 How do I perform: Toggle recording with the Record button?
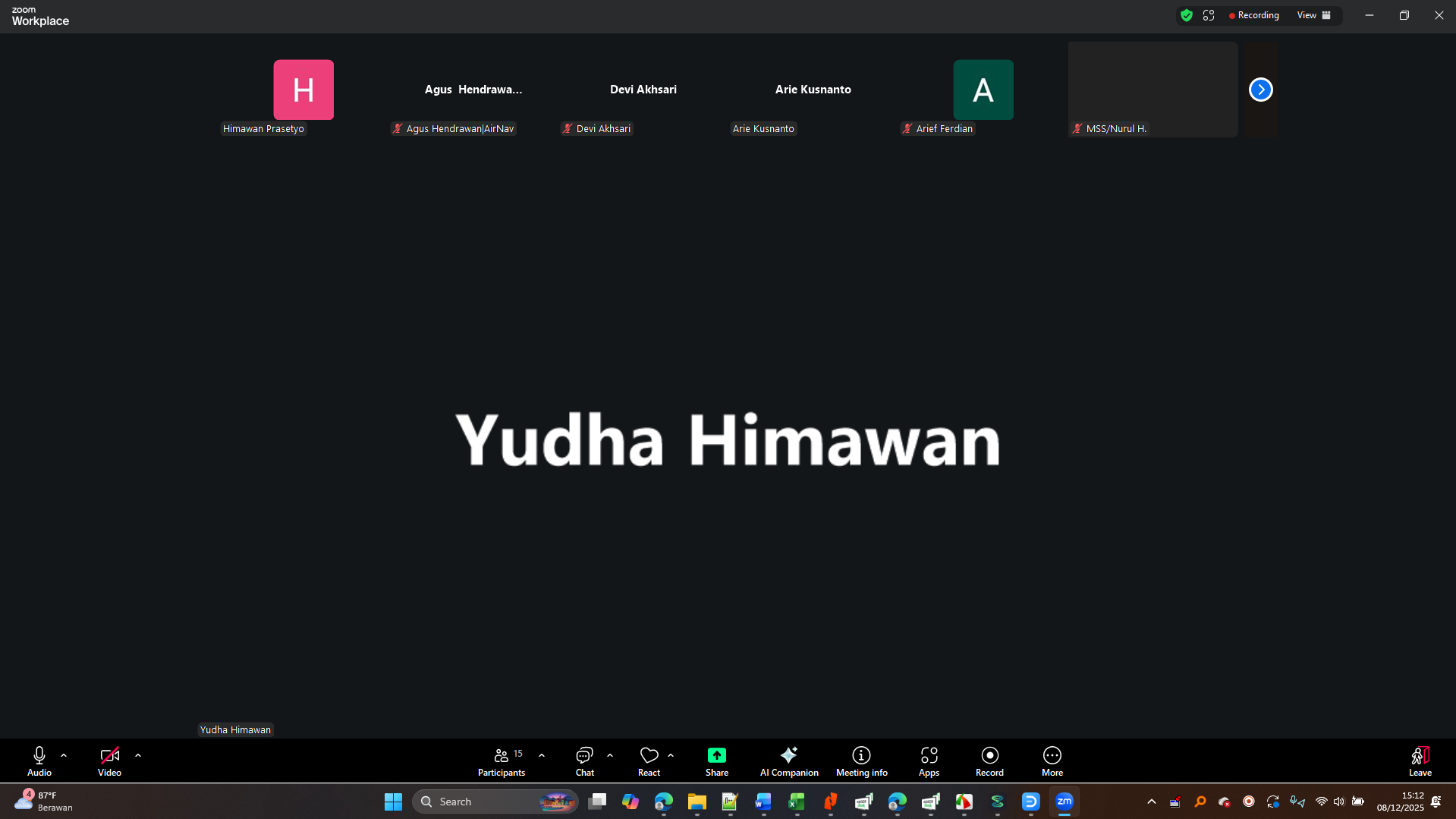(x=989, y=761)
